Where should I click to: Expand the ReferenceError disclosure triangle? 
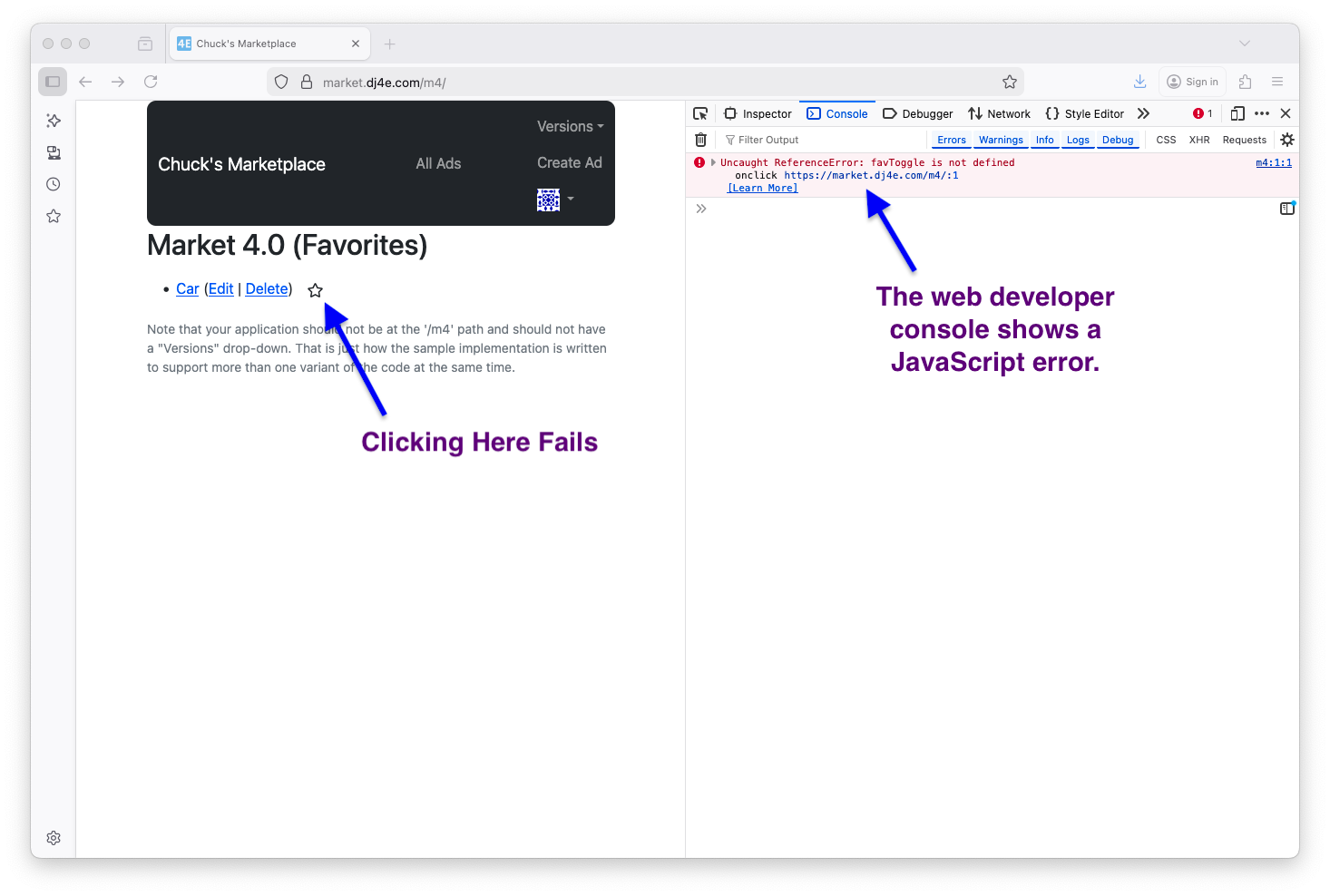pos(713,162)
